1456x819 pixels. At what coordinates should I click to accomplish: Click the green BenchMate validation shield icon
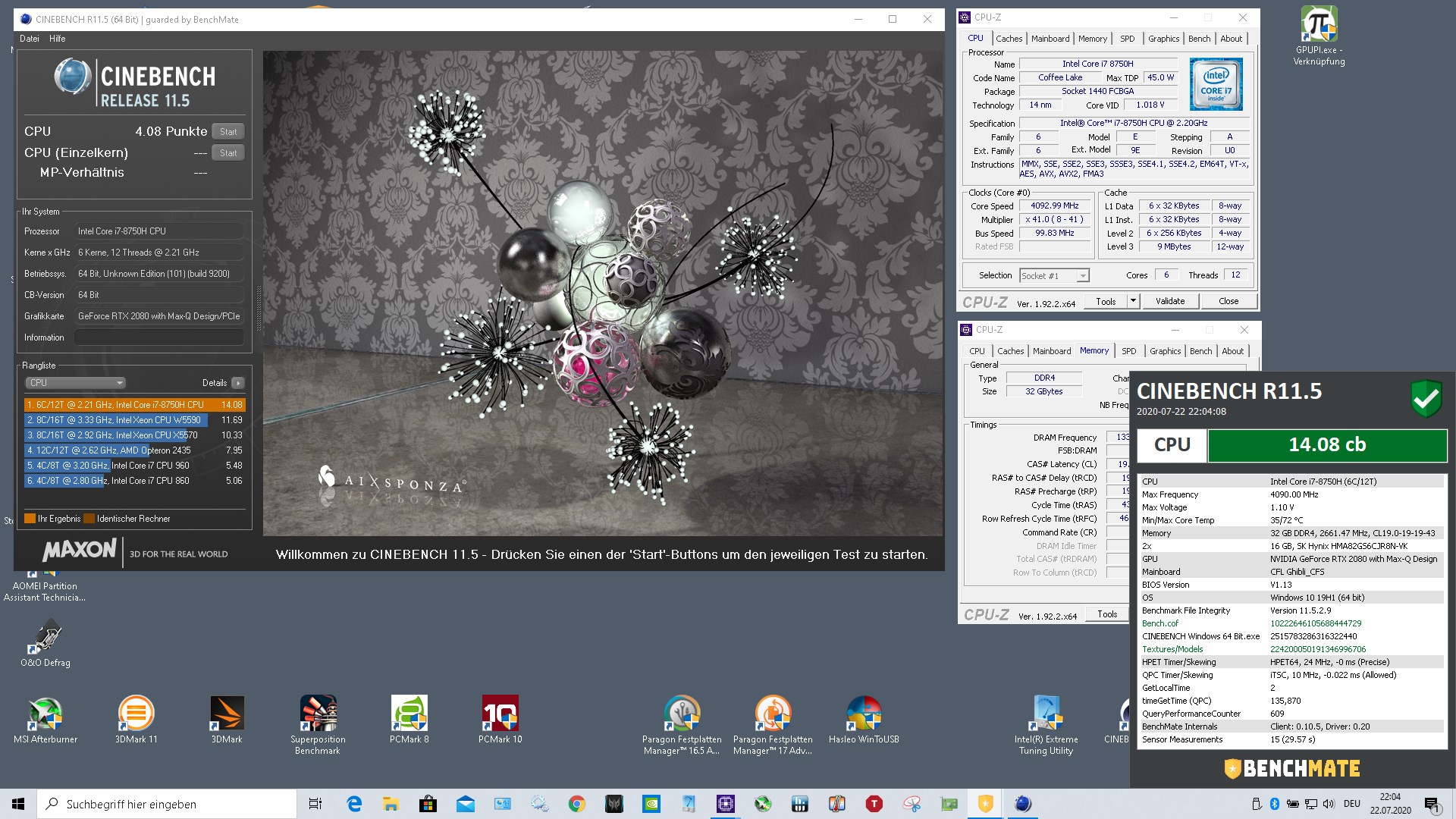(x=1426, y=398)
